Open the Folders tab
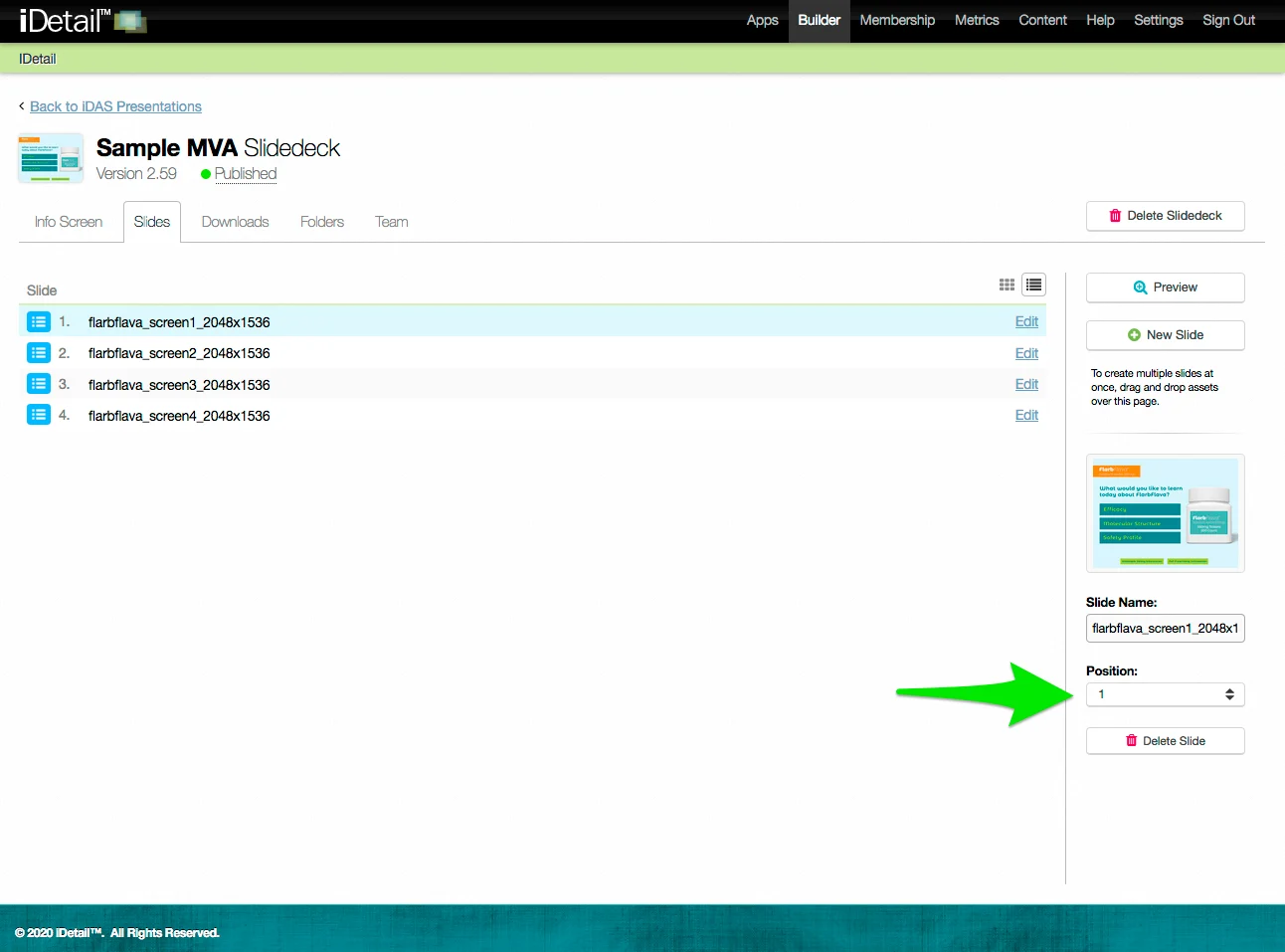This screenshot has height=952, width=1285. click(322, 222)
